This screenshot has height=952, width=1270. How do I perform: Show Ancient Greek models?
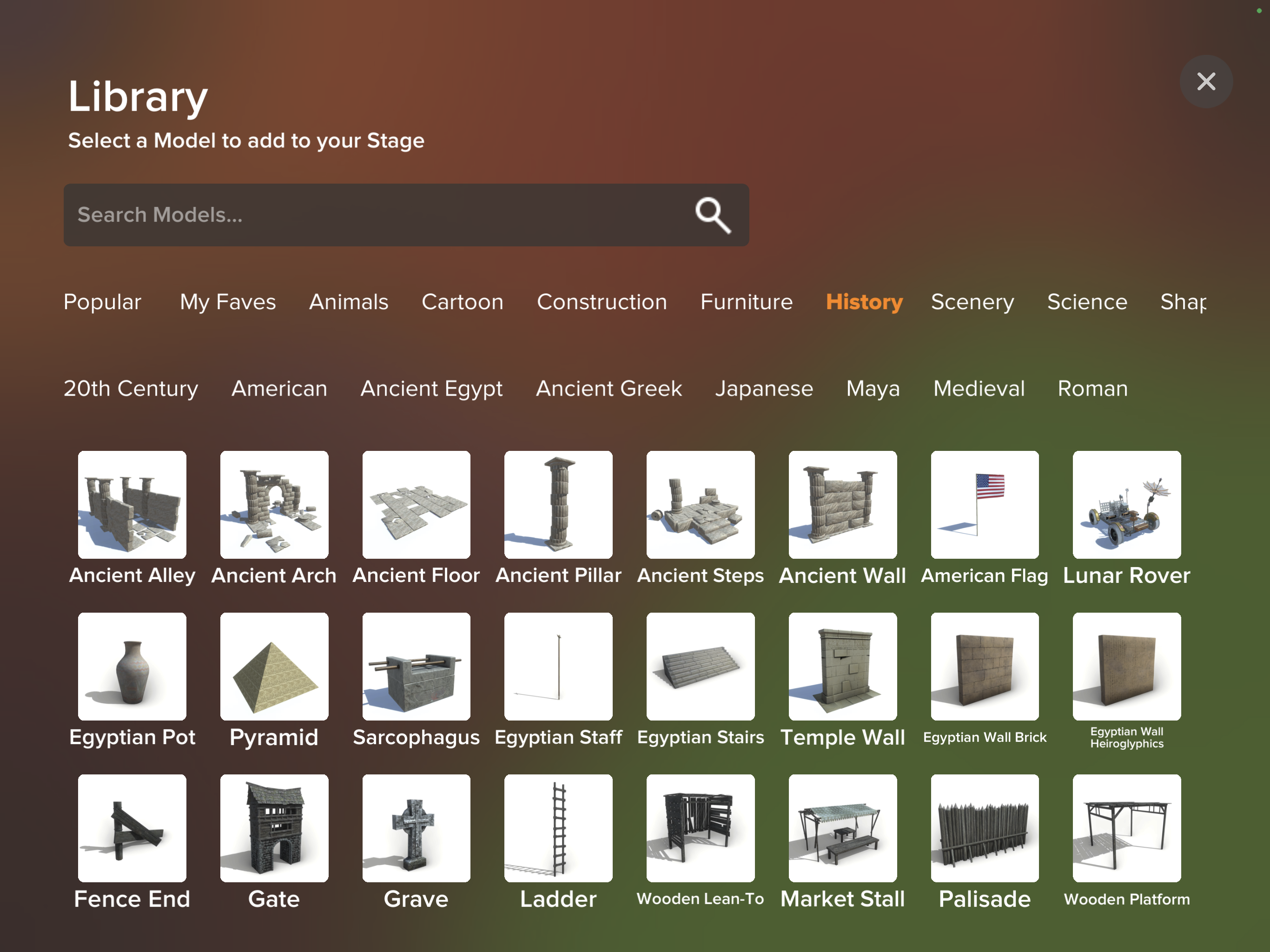609,388
